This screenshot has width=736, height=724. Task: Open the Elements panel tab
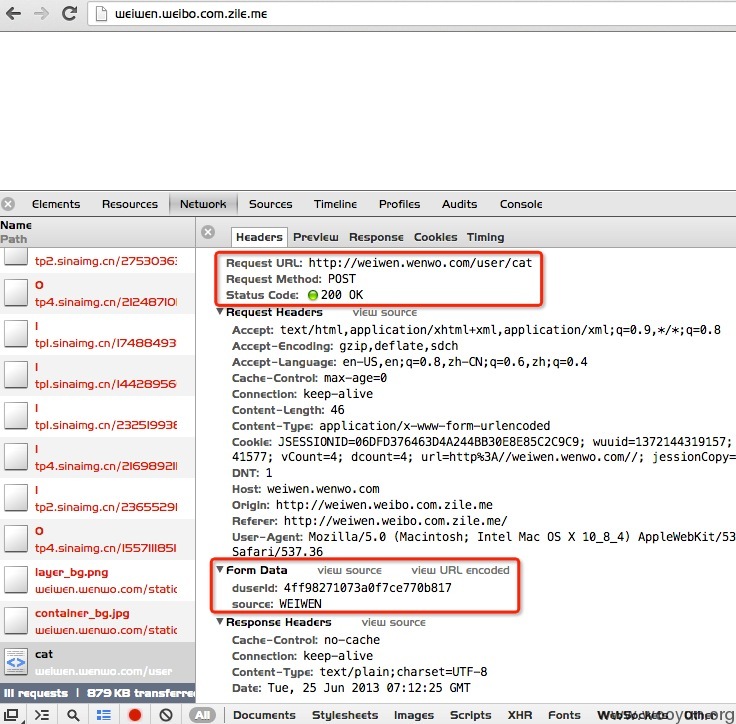click(x=56, y=204)
